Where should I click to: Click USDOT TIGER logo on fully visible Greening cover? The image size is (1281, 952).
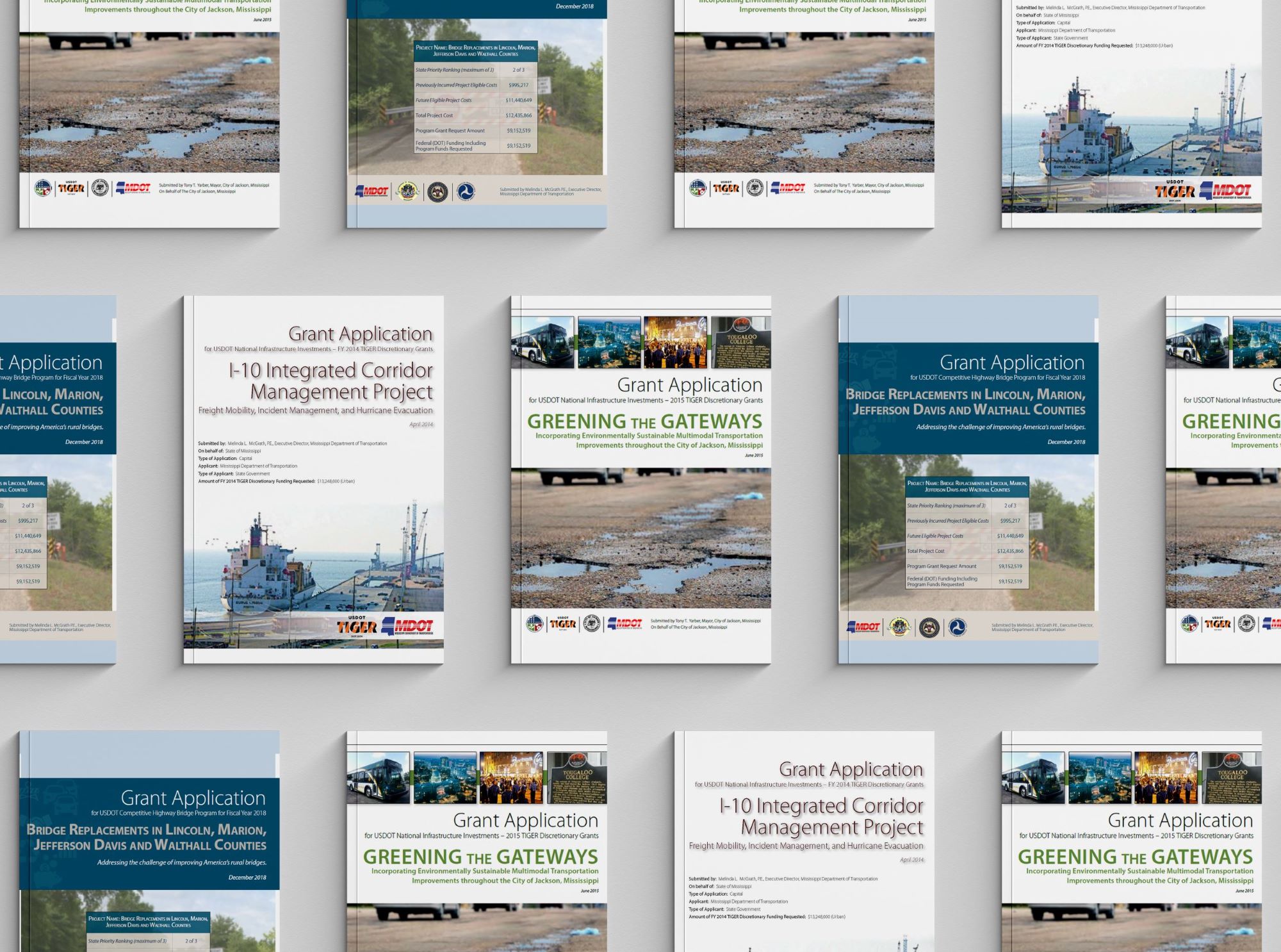[563, 623]
